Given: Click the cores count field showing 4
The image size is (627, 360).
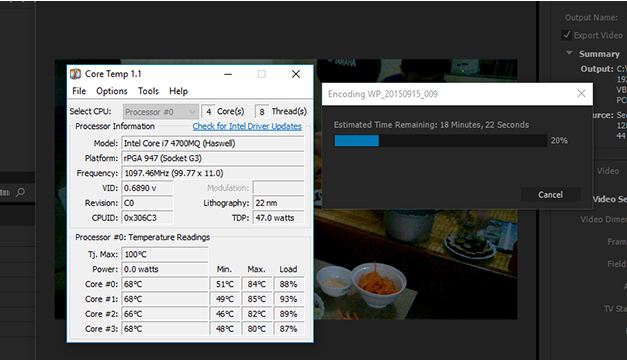Looking at the screenshot, I should click(208, 112).
